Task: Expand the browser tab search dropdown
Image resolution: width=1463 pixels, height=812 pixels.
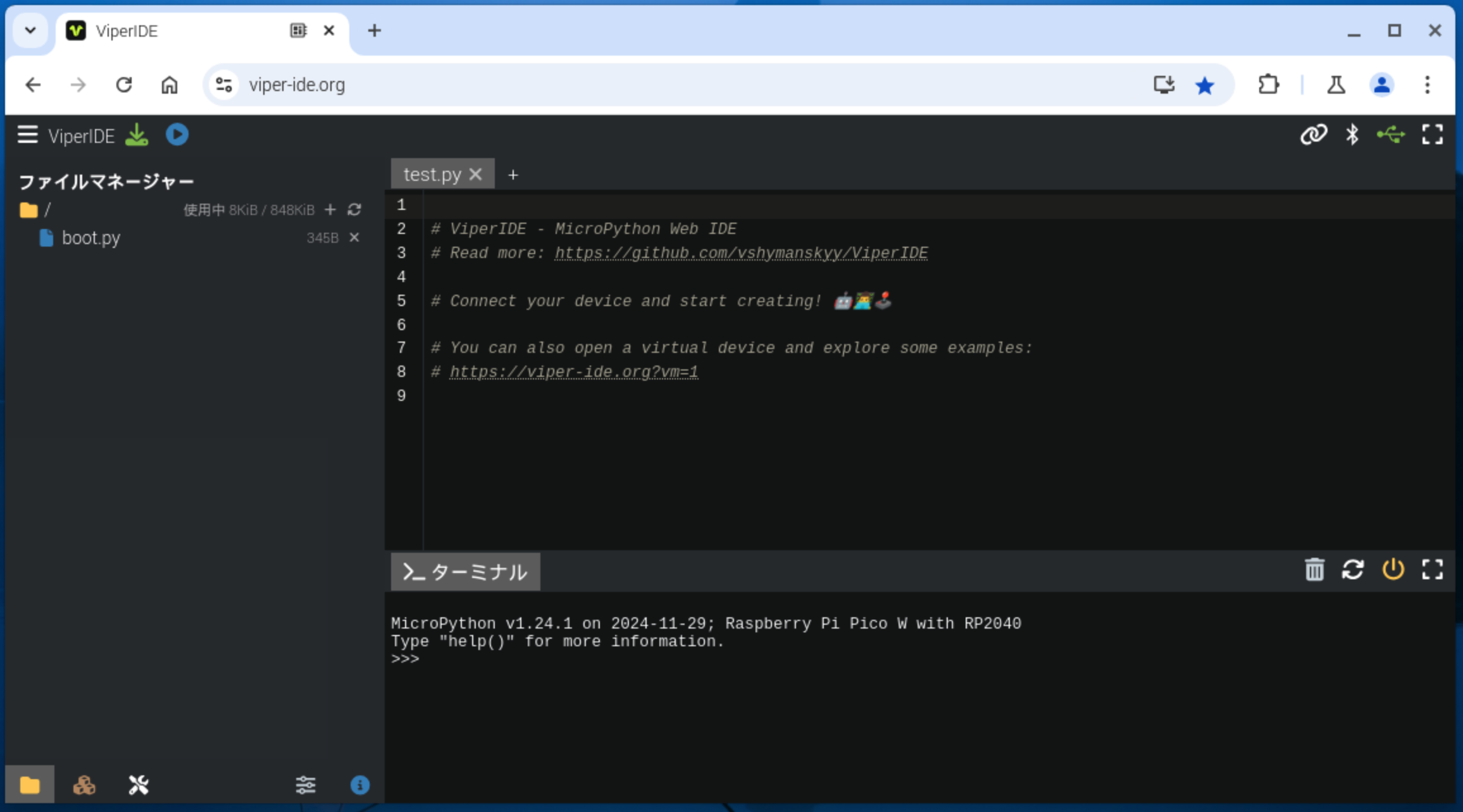Action: [30, 30]
